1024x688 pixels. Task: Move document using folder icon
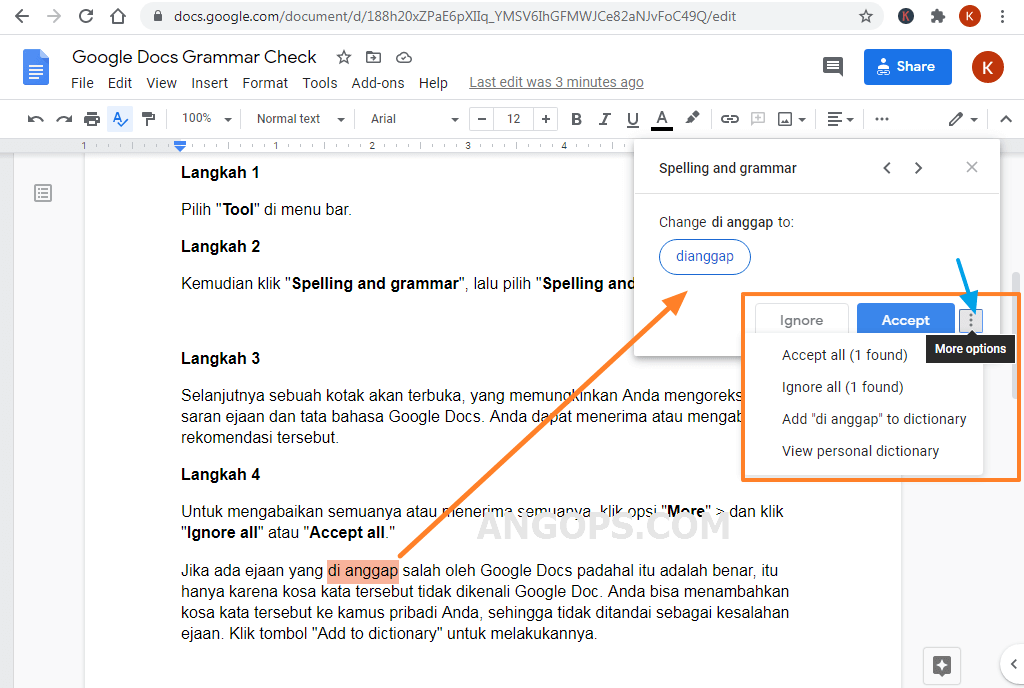[x=374, y=57]
